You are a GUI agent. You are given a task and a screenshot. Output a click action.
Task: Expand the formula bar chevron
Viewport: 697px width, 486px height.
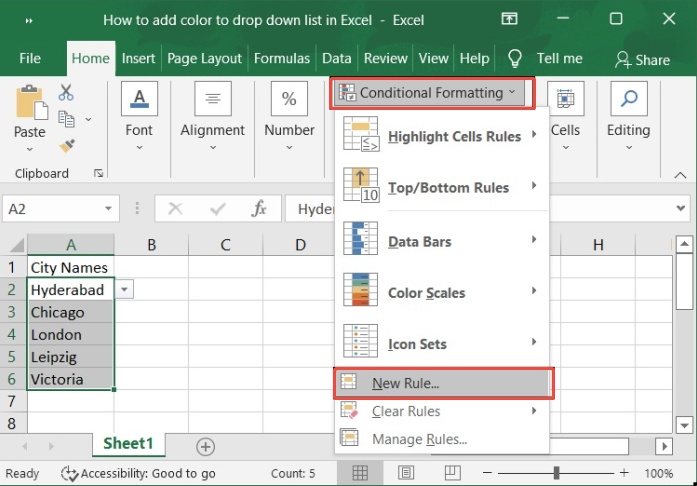coord(681,208)
